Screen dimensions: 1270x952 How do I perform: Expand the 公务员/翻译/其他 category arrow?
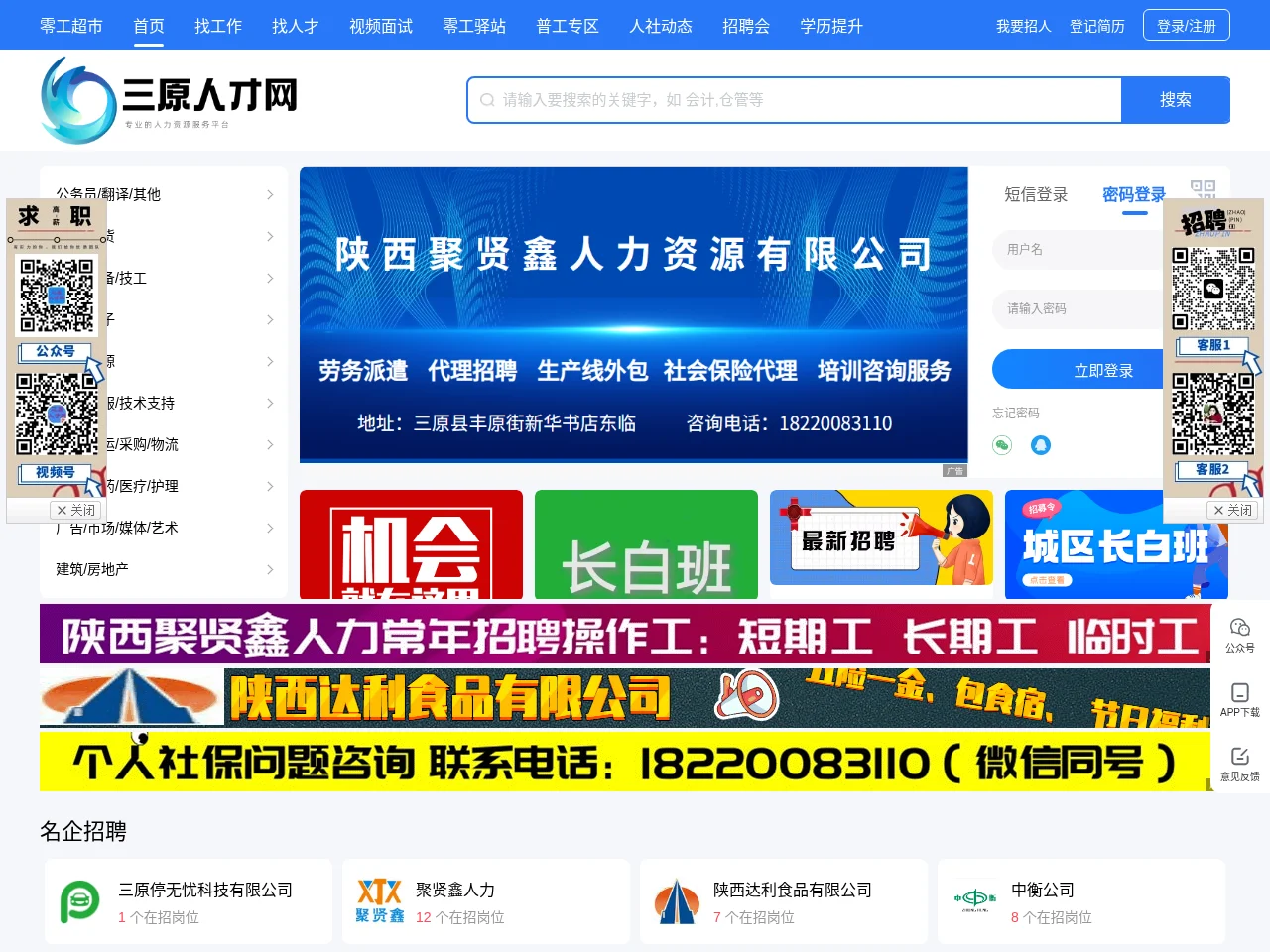coord(270,195)
